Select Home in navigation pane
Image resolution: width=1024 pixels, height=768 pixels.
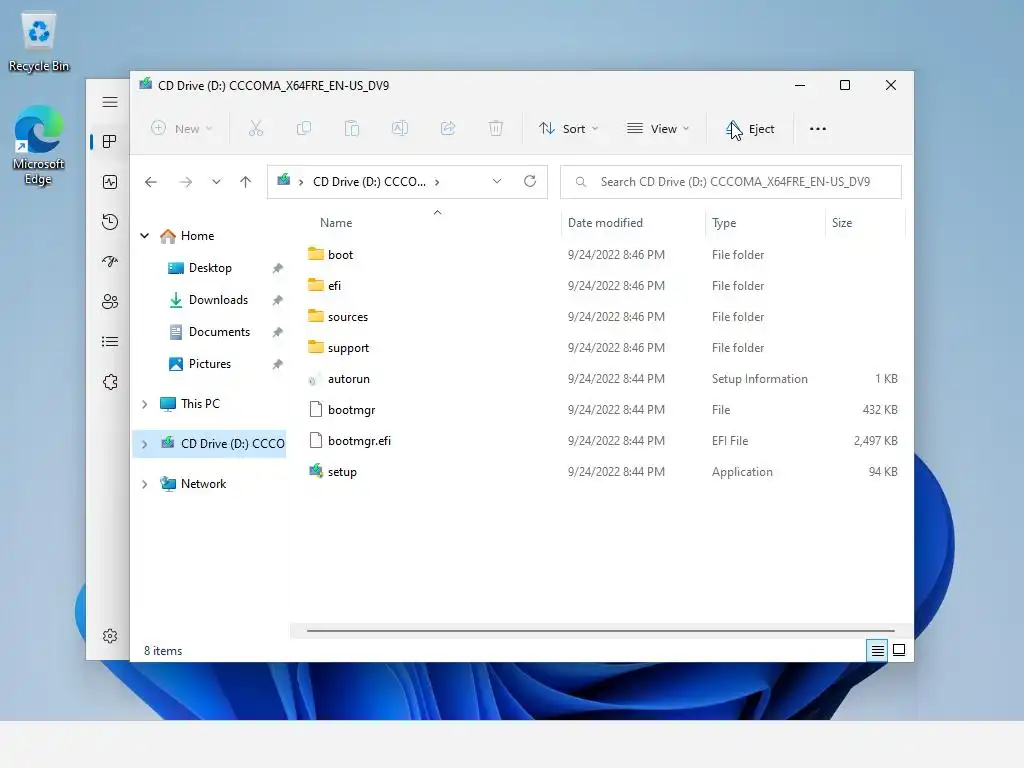pos(197,236)
